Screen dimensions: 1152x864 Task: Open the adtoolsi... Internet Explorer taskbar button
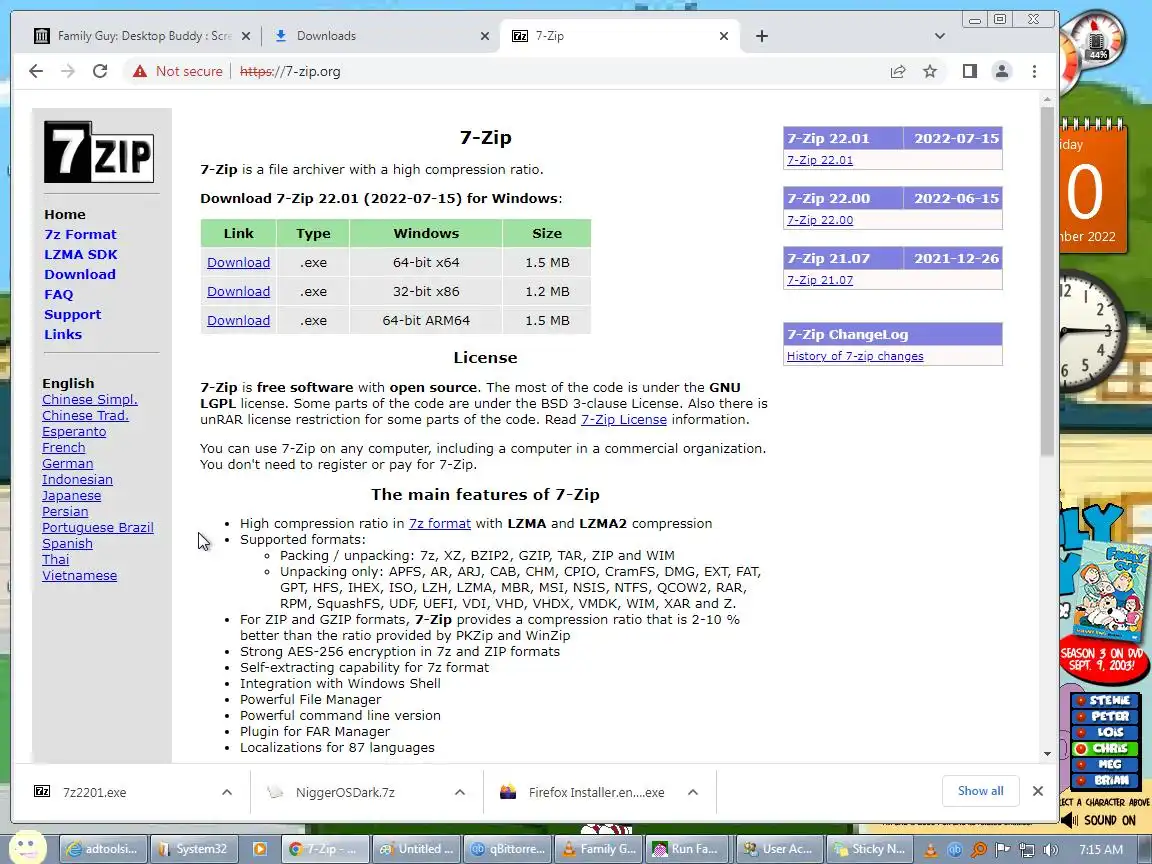pos(103,849)
